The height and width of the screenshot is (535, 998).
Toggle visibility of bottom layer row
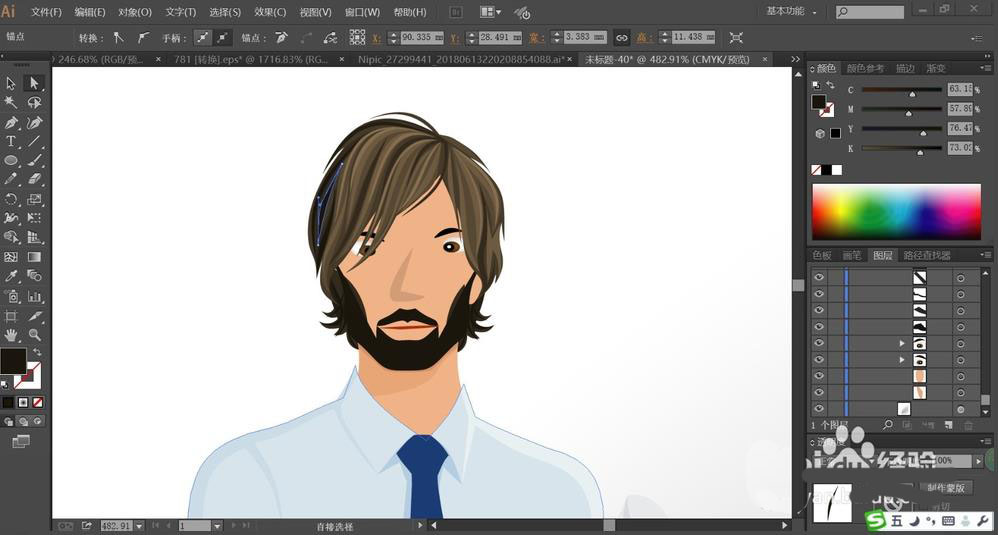tap(819, 408)
